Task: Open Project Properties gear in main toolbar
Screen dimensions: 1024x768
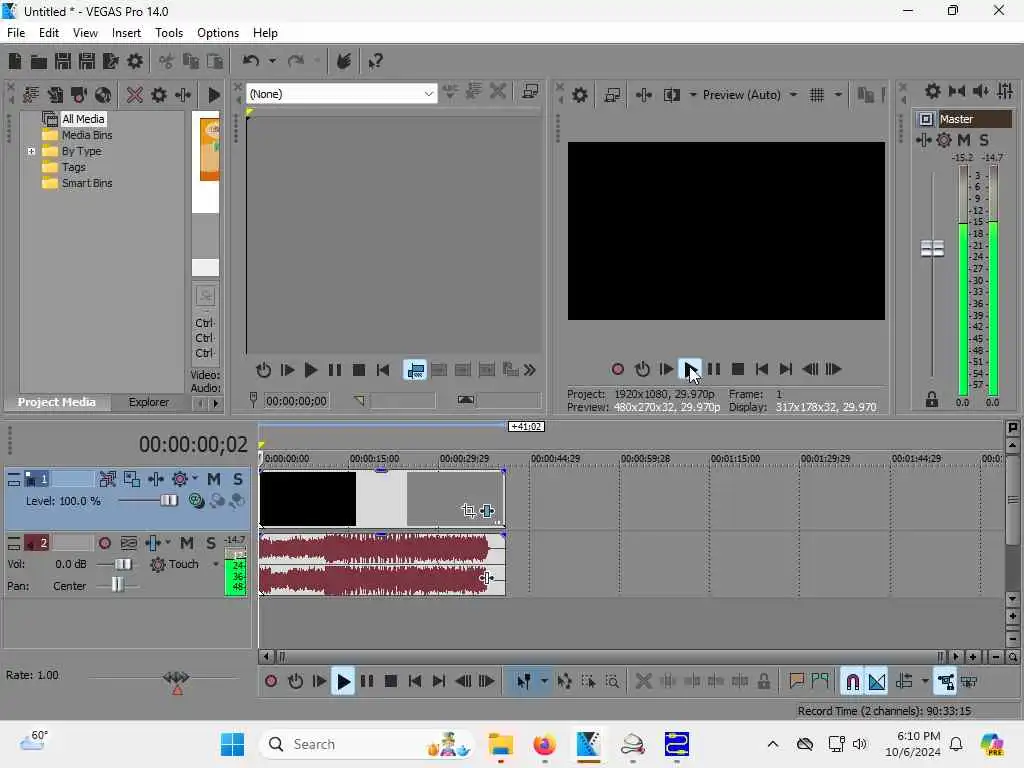Action: 135,61
